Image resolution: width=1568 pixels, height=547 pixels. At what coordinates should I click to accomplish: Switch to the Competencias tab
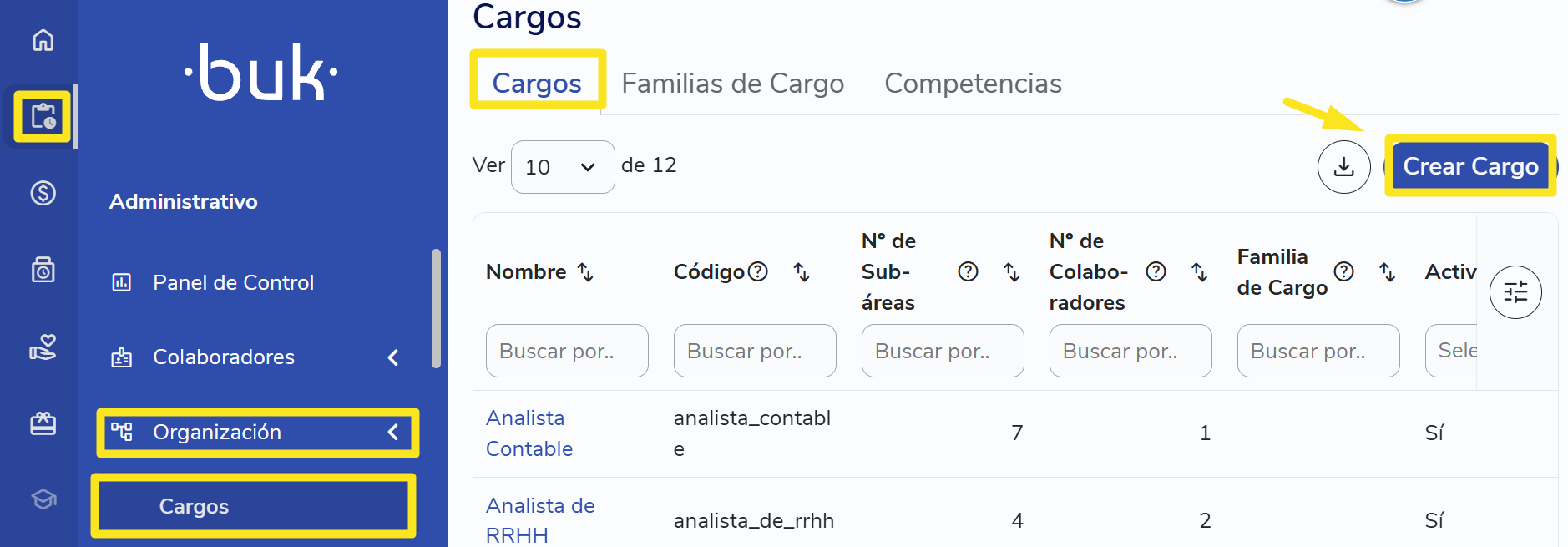click(973, 84)
